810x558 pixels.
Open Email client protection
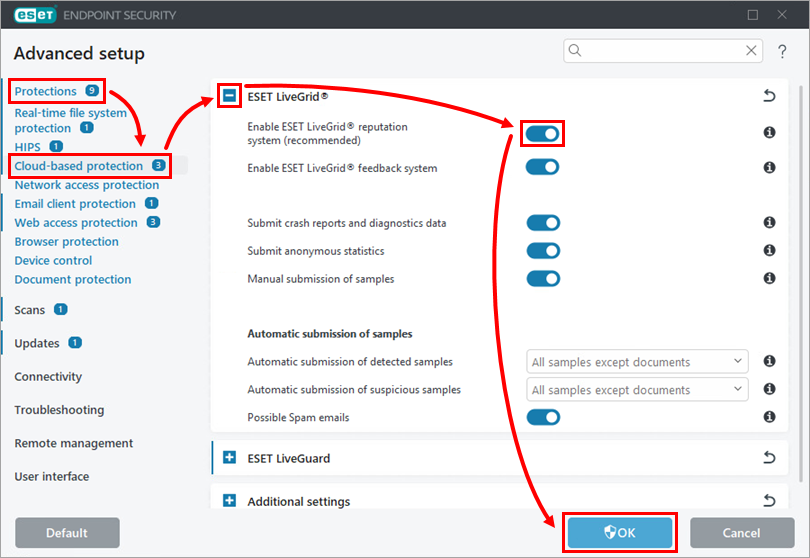75,204
